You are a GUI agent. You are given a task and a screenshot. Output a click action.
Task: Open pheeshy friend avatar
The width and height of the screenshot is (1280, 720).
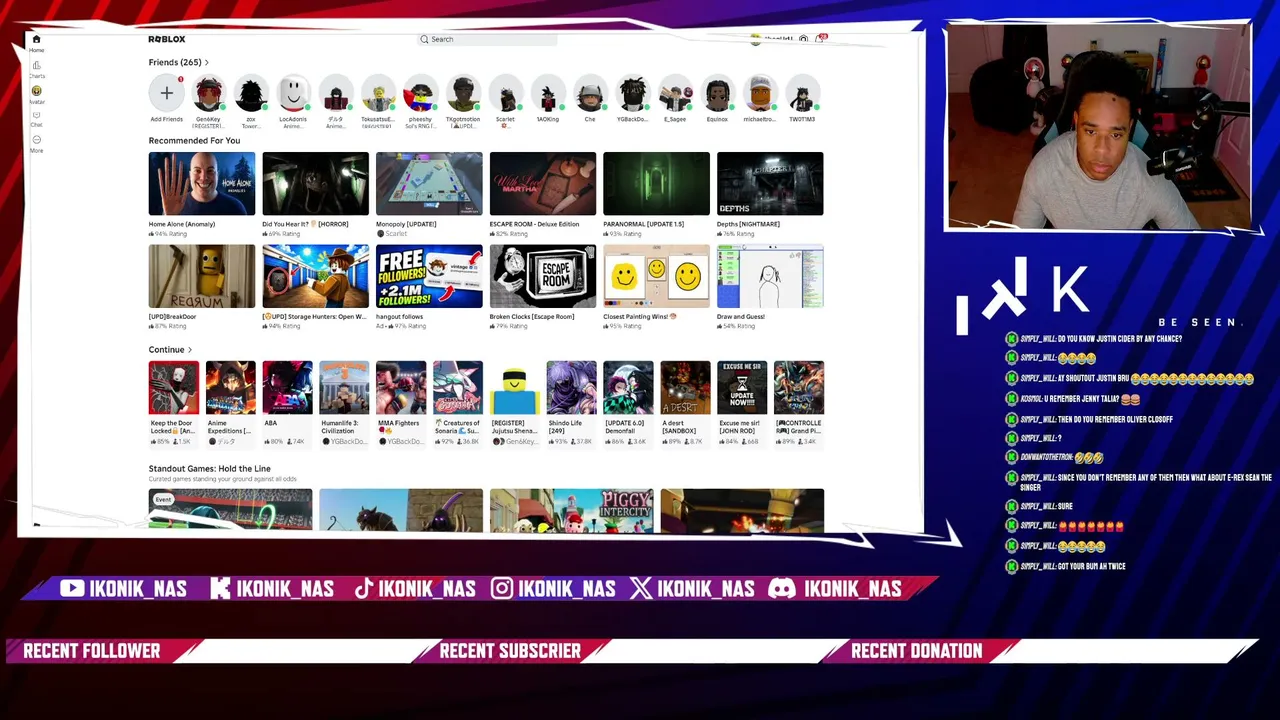(420, 93)
